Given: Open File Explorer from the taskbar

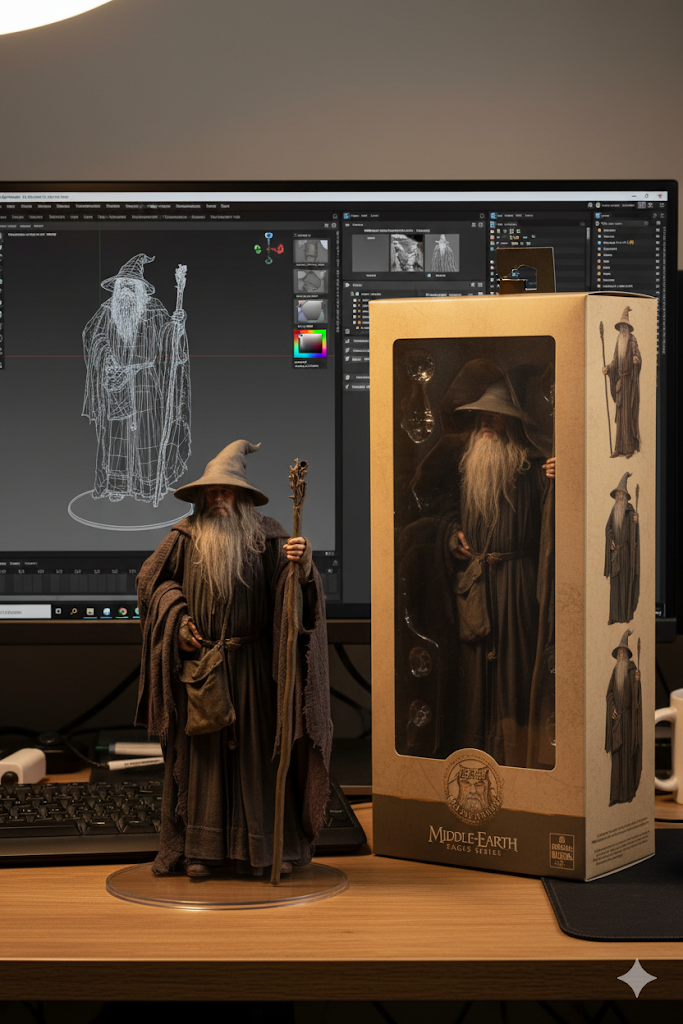Looking at the screenshot, I should click(x=90, y=612).
